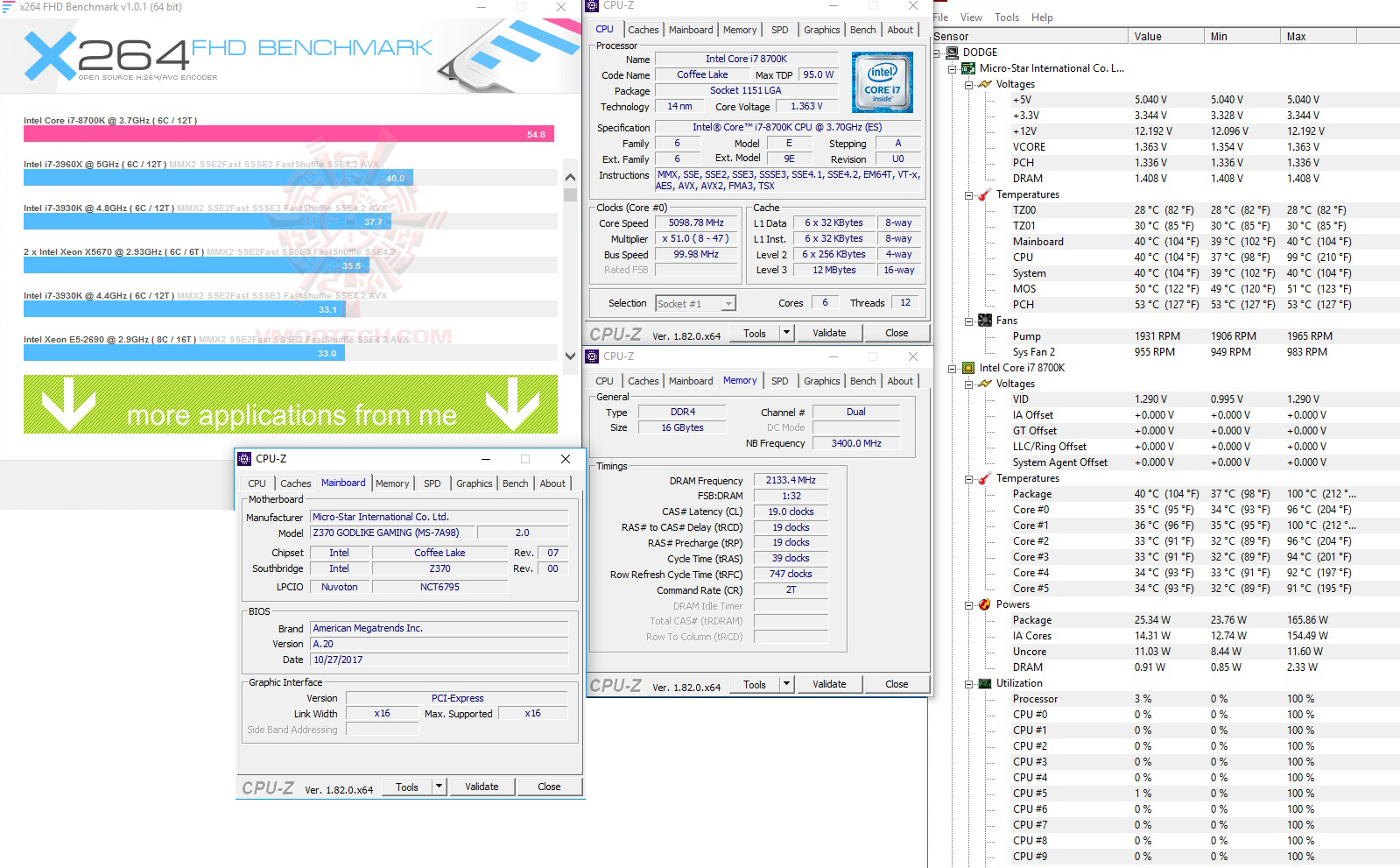Collapse the motherboard Voltages node
The height and width of the screenshot is (868, 1400).
coord(968,85)
